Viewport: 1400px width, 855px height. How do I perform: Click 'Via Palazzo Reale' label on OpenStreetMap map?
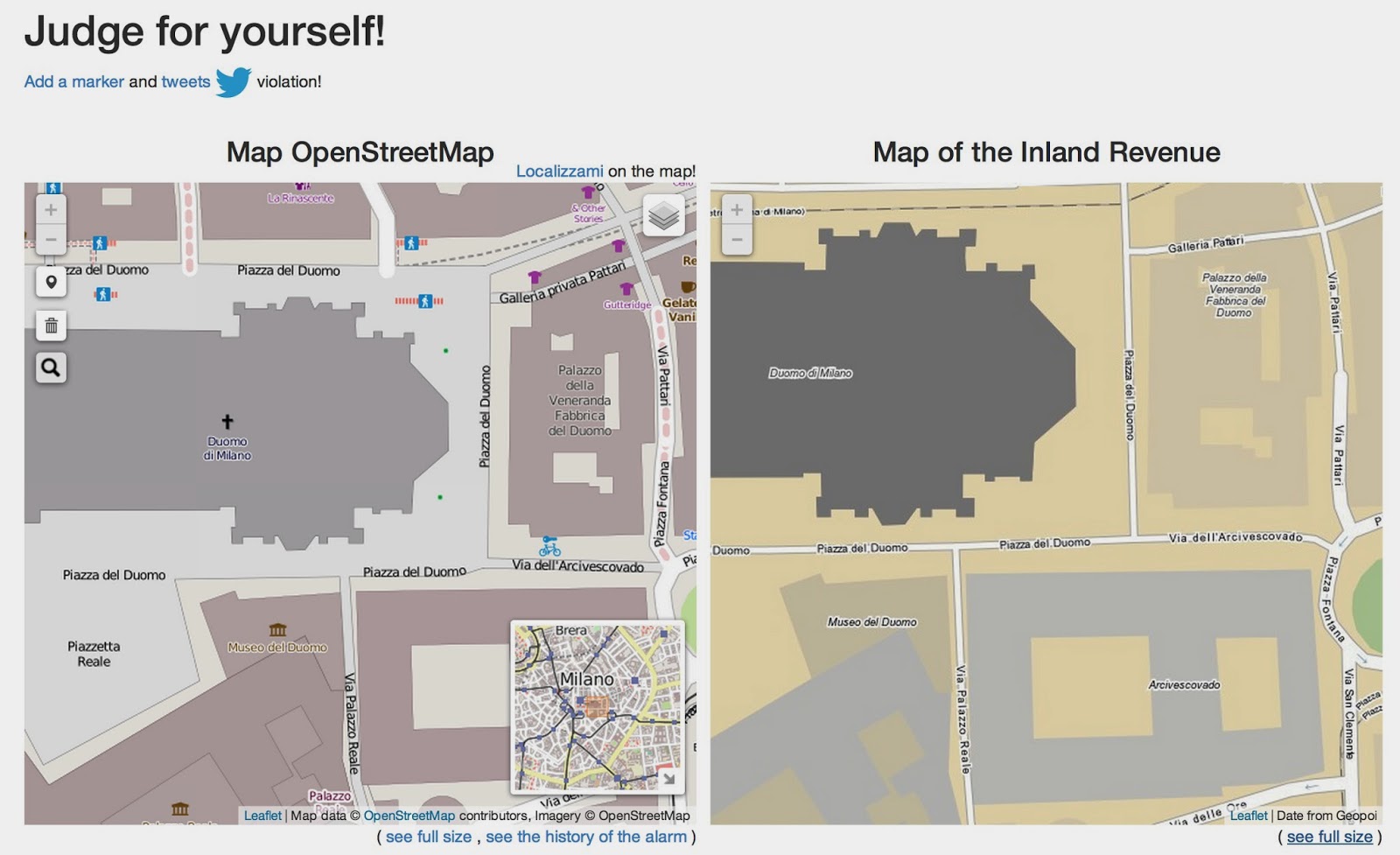click(352, 723)
